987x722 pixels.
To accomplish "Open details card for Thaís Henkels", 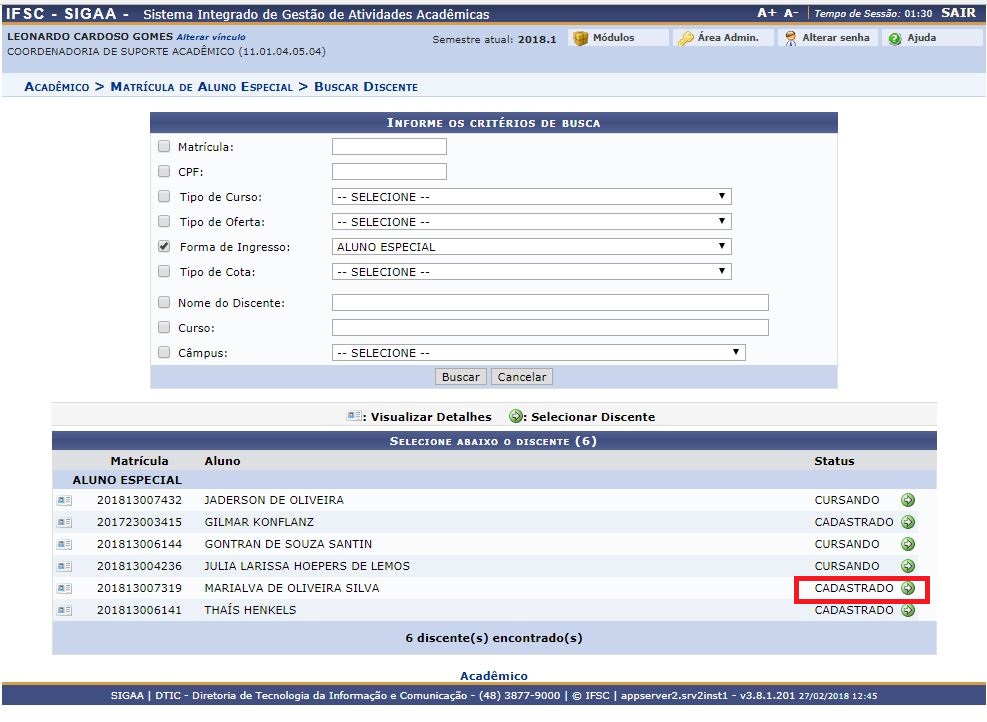I will point(64,610).
